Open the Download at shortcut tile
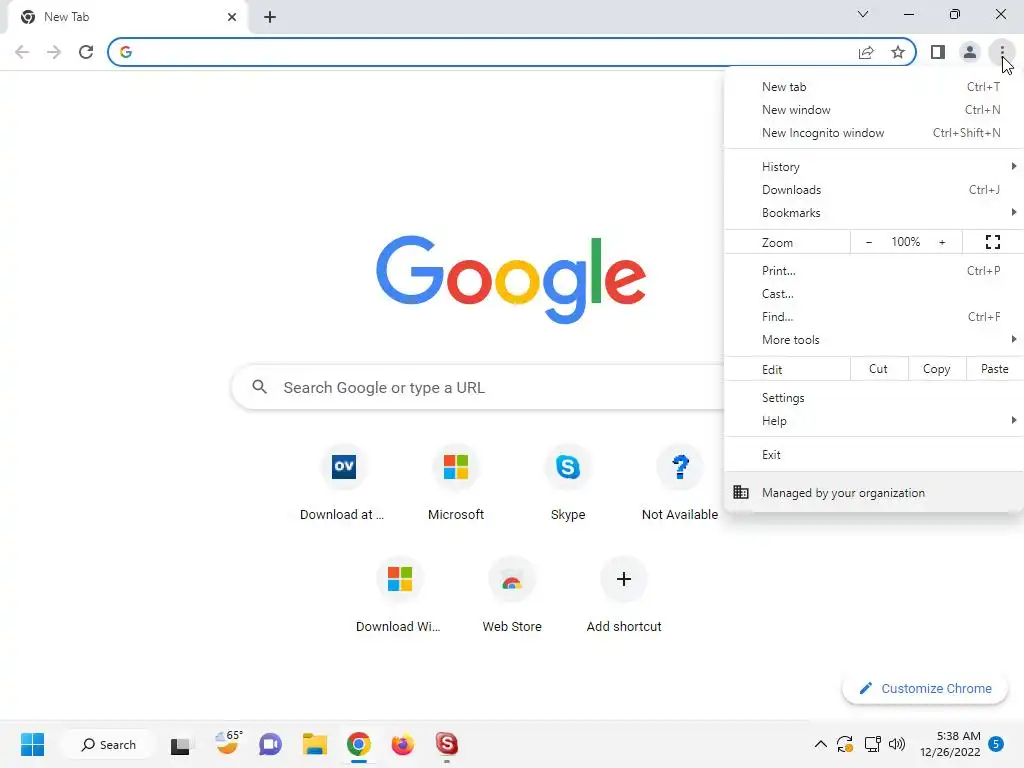Viewport: 1024px width, 768px height. [344, 483]
